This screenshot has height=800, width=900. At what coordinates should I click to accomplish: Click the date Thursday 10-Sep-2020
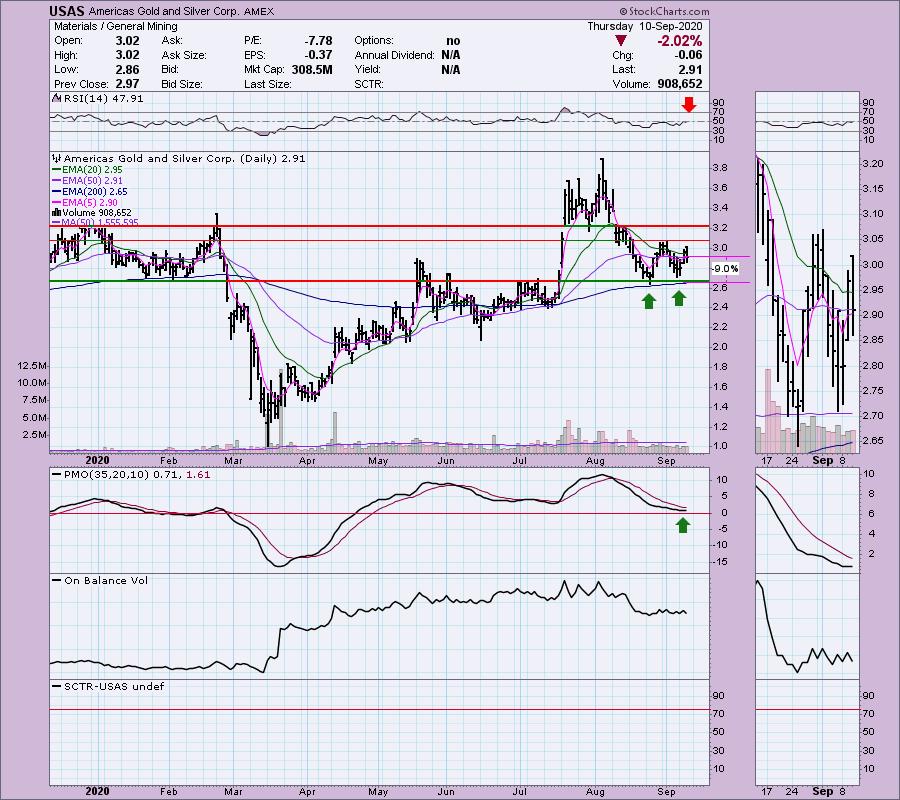pyautogui.click(x=645, y=26)
